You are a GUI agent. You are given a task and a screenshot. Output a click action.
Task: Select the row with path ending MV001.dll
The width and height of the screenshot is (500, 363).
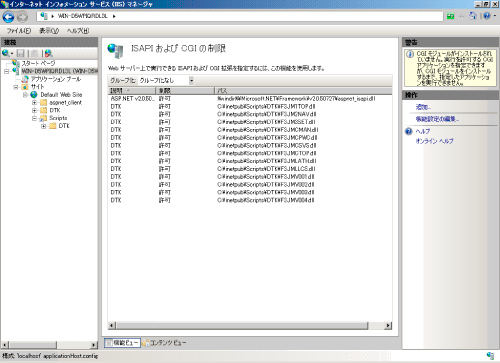(250, 177)
